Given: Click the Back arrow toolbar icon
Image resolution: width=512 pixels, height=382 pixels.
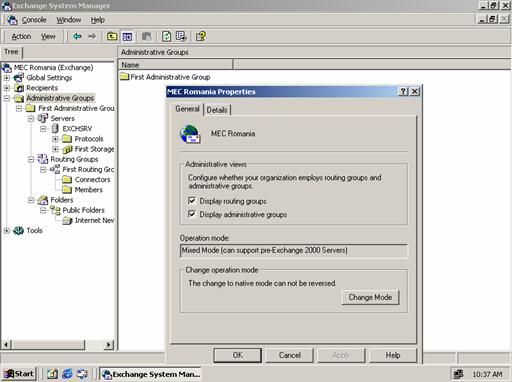Looking at the screenshot, I should click(77, 36).
